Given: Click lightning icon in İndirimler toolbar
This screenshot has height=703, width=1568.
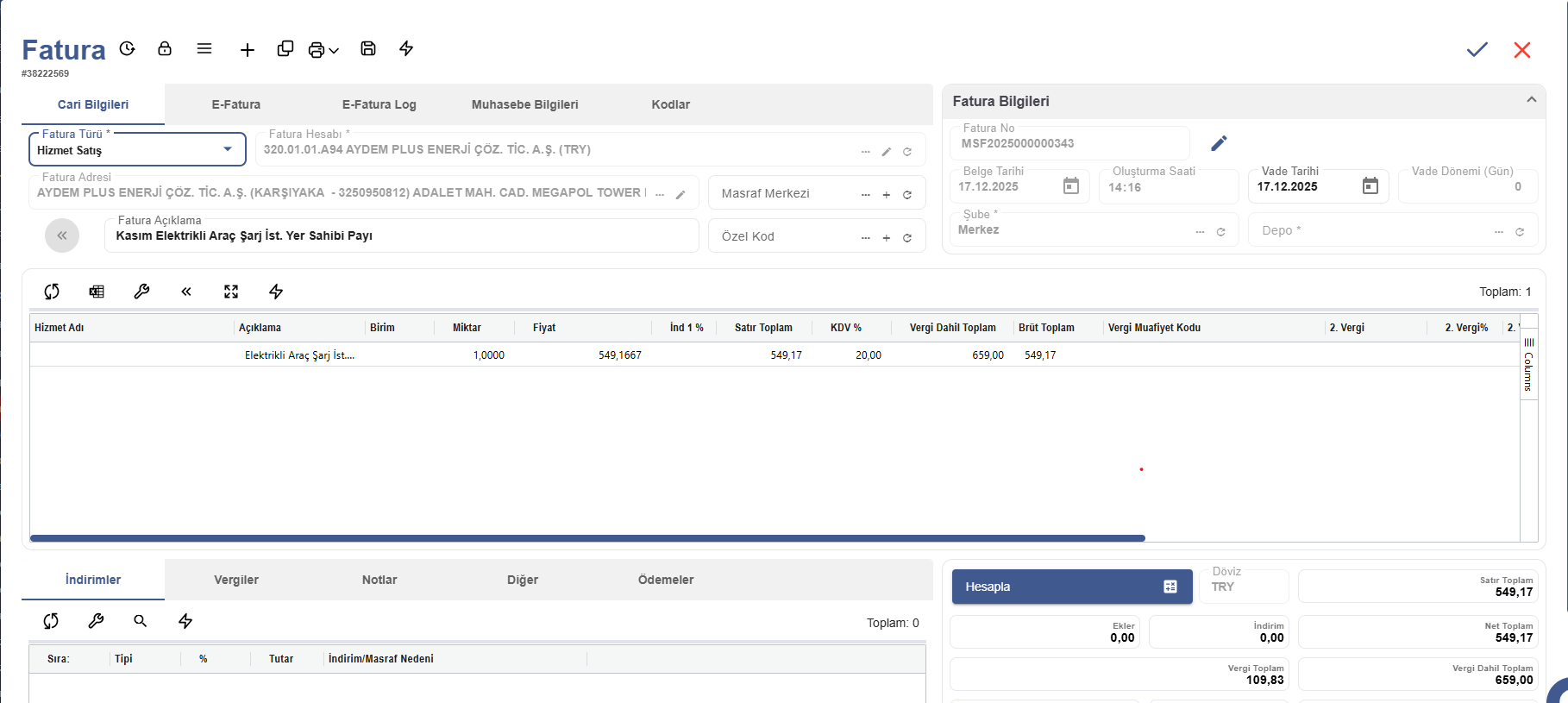Looking at the screenshot, I should pos(185,621).
